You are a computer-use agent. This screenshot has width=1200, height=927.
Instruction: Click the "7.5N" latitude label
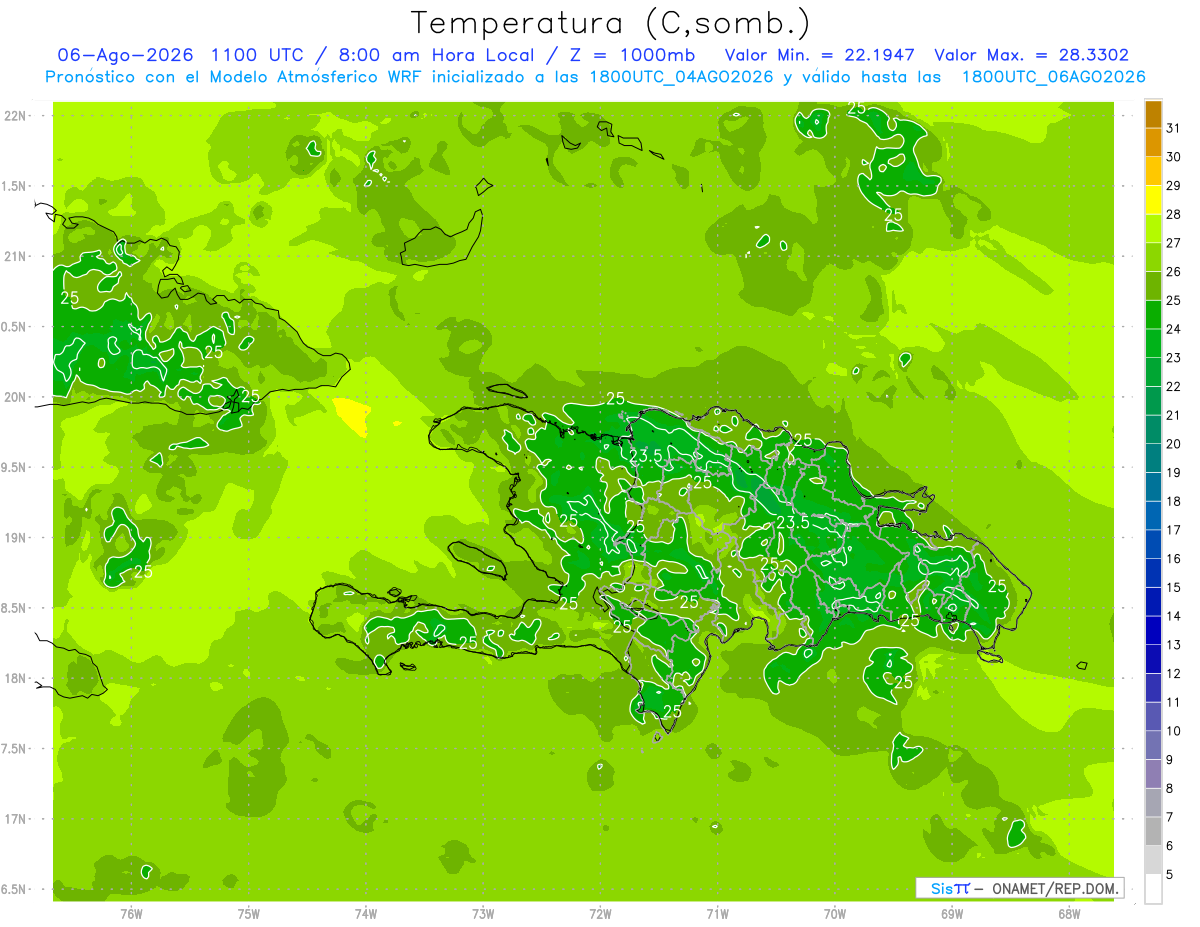(15, 749)
